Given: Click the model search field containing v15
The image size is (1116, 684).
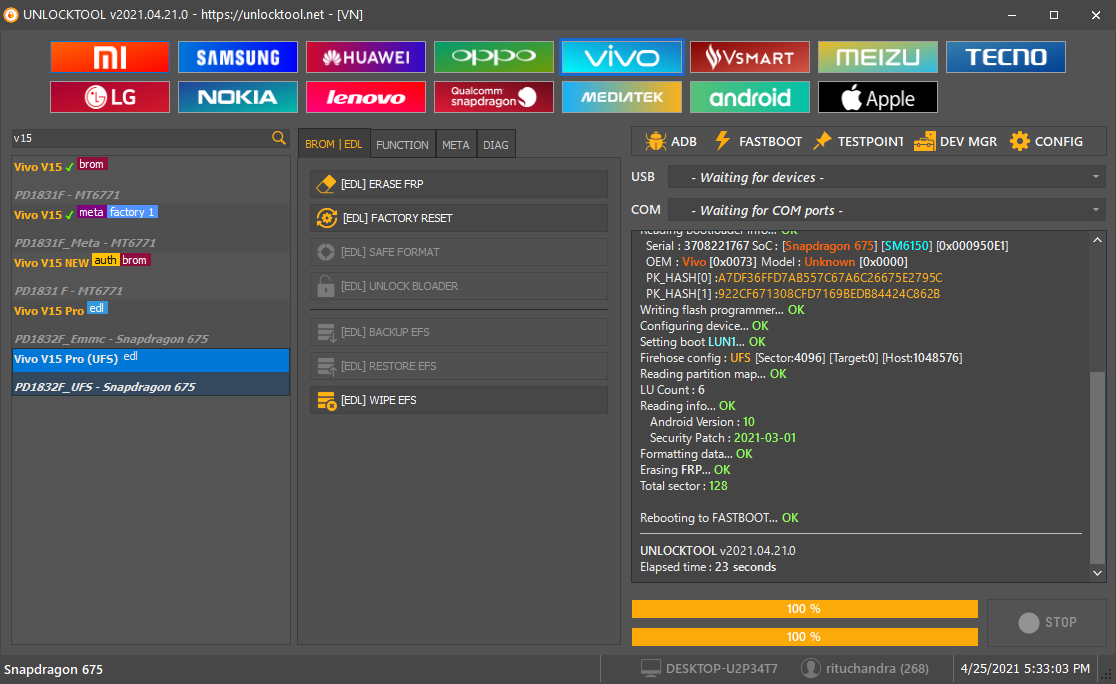Looking at the screenshot, I should (140, 138).
